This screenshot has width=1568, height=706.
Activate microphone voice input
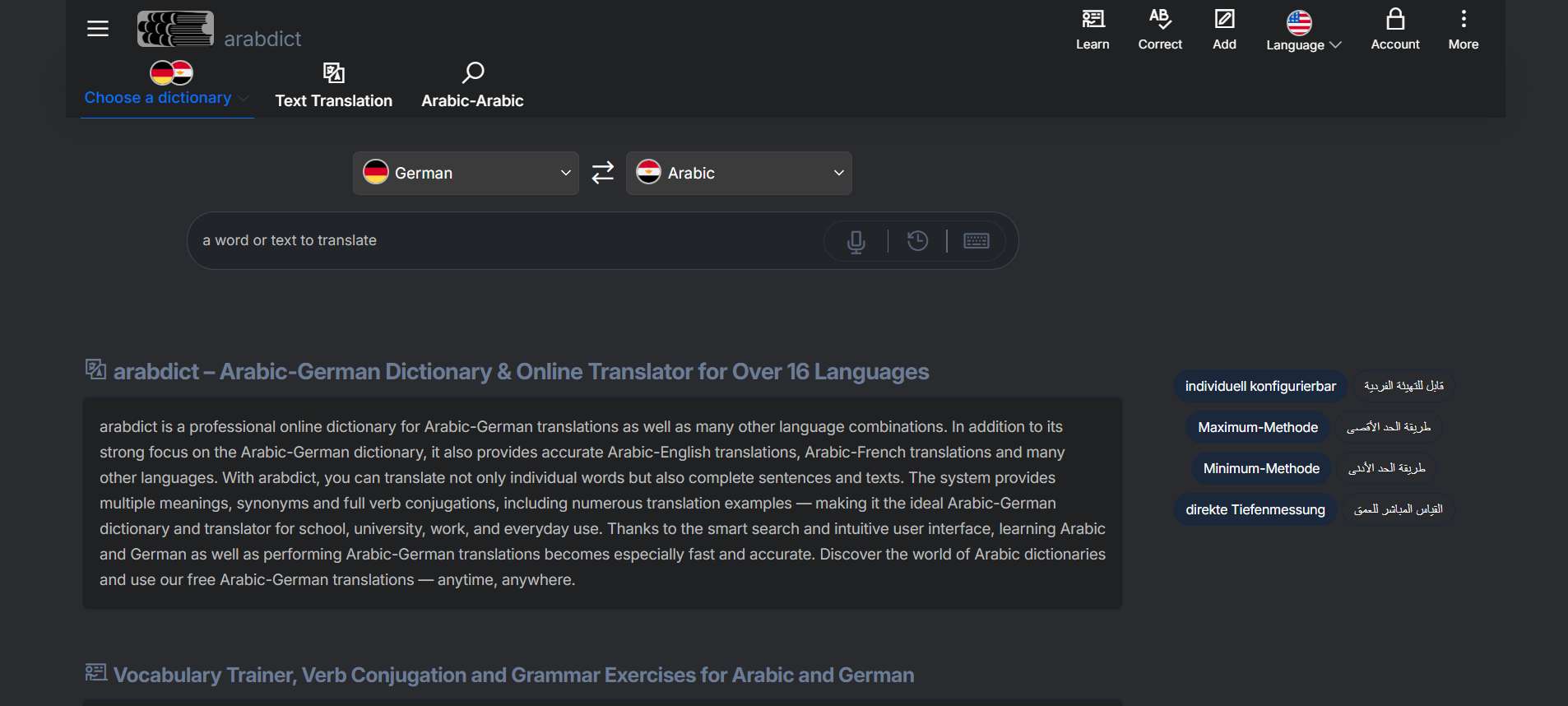(x=856, y=241)
